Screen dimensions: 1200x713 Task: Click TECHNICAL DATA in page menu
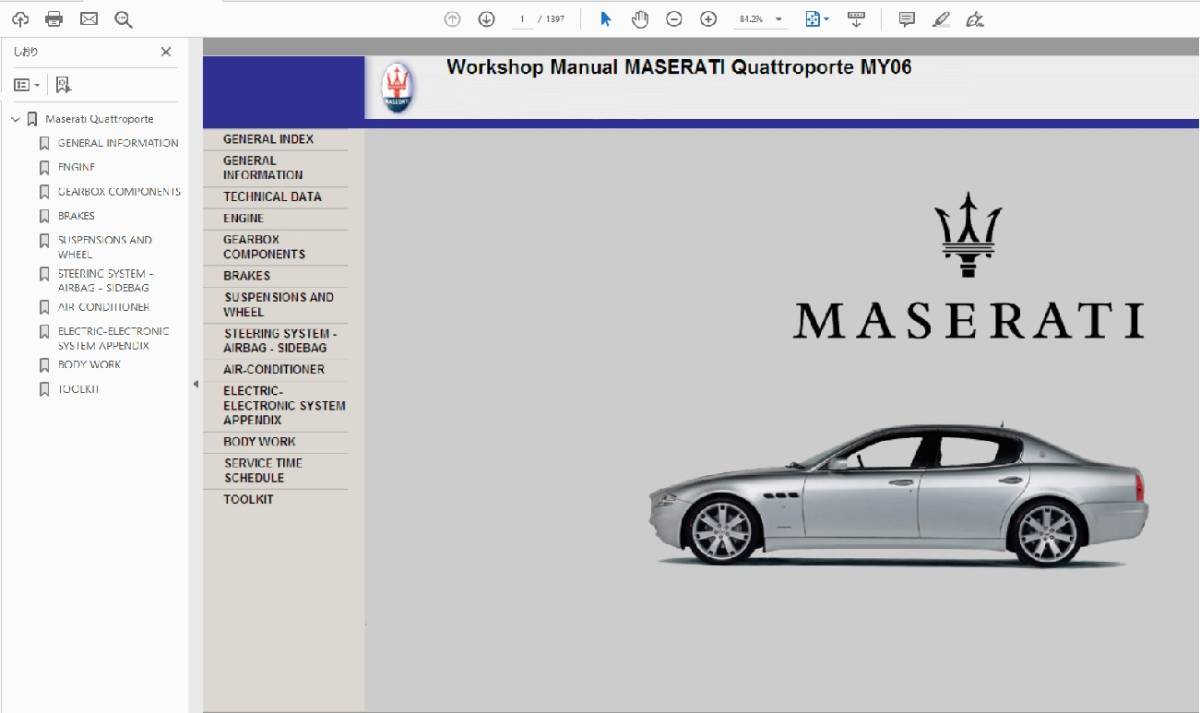[x=272, y=196]
